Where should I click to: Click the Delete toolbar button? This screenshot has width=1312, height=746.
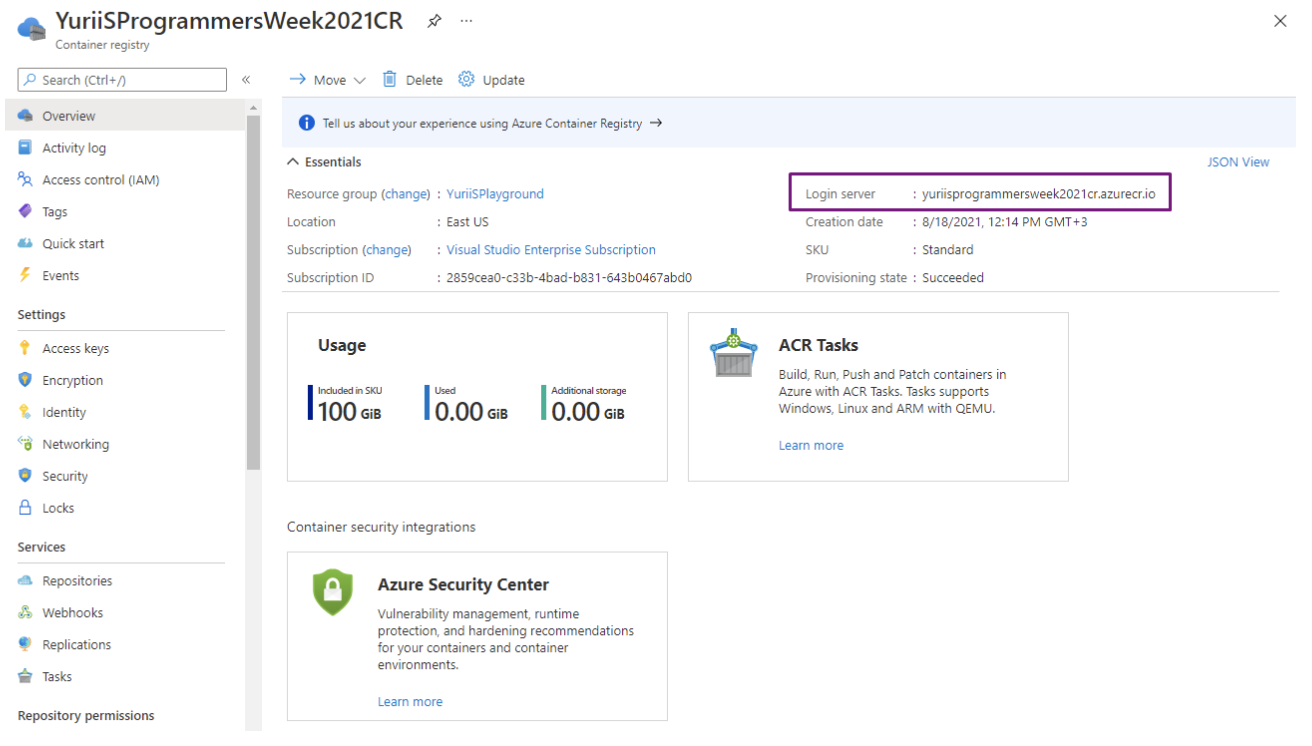[412, 80]
